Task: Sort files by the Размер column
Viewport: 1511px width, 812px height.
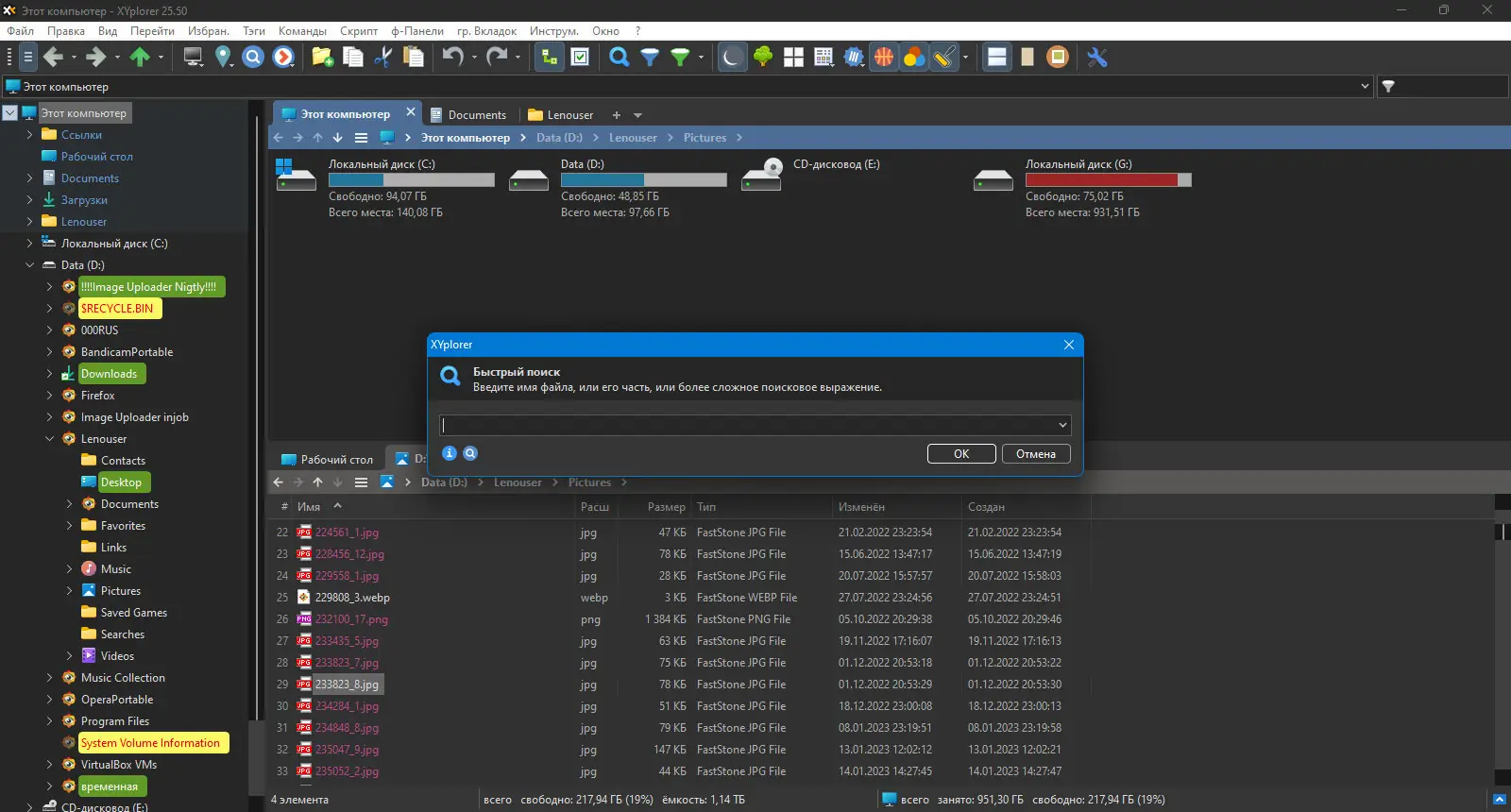Action: [667, 507]
